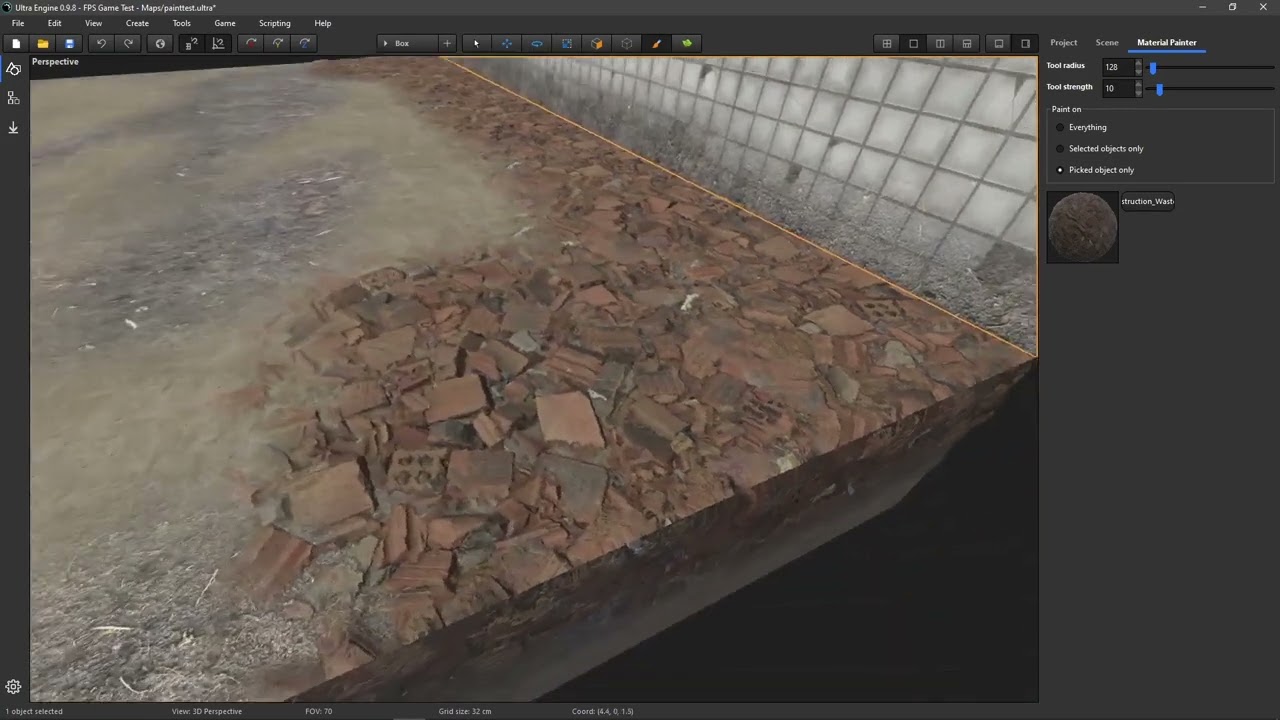Switch to the two-column viewport layout
The height and width of the screenshot is (720, 1280).
(x=940, y=43)
